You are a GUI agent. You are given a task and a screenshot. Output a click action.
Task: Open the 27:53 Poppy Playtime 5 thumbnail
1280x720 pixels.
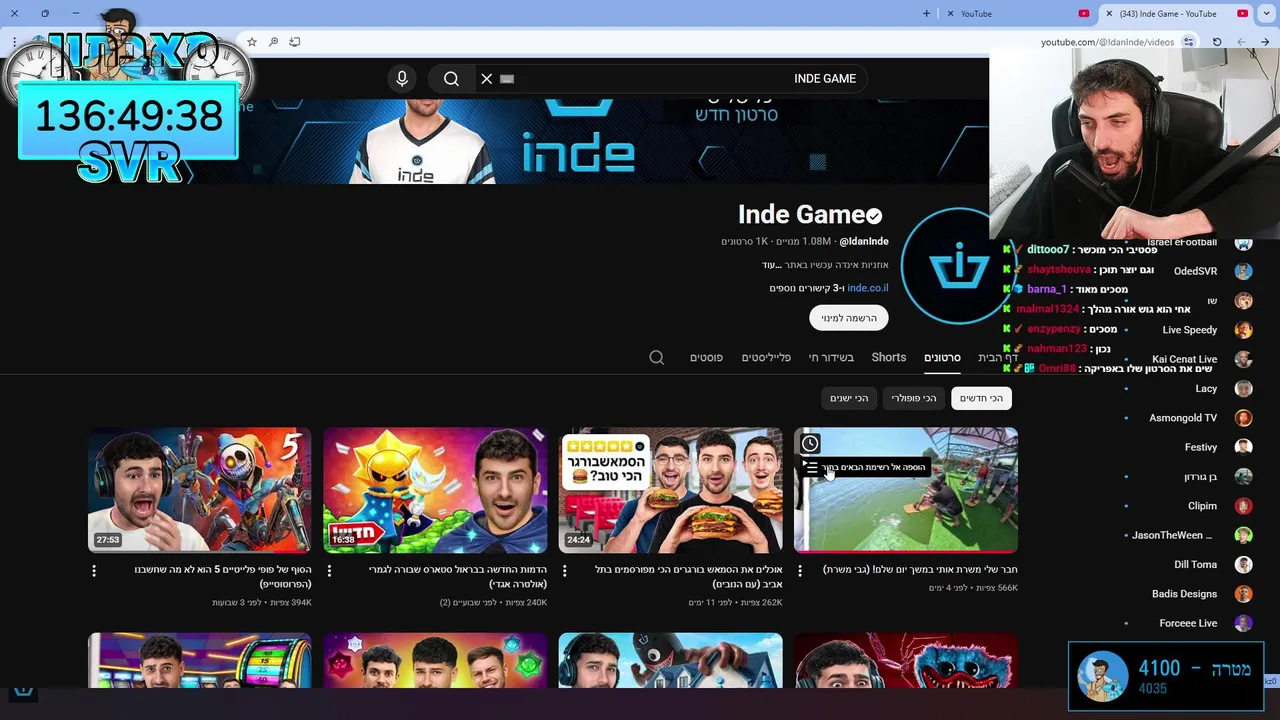(200, 490)
